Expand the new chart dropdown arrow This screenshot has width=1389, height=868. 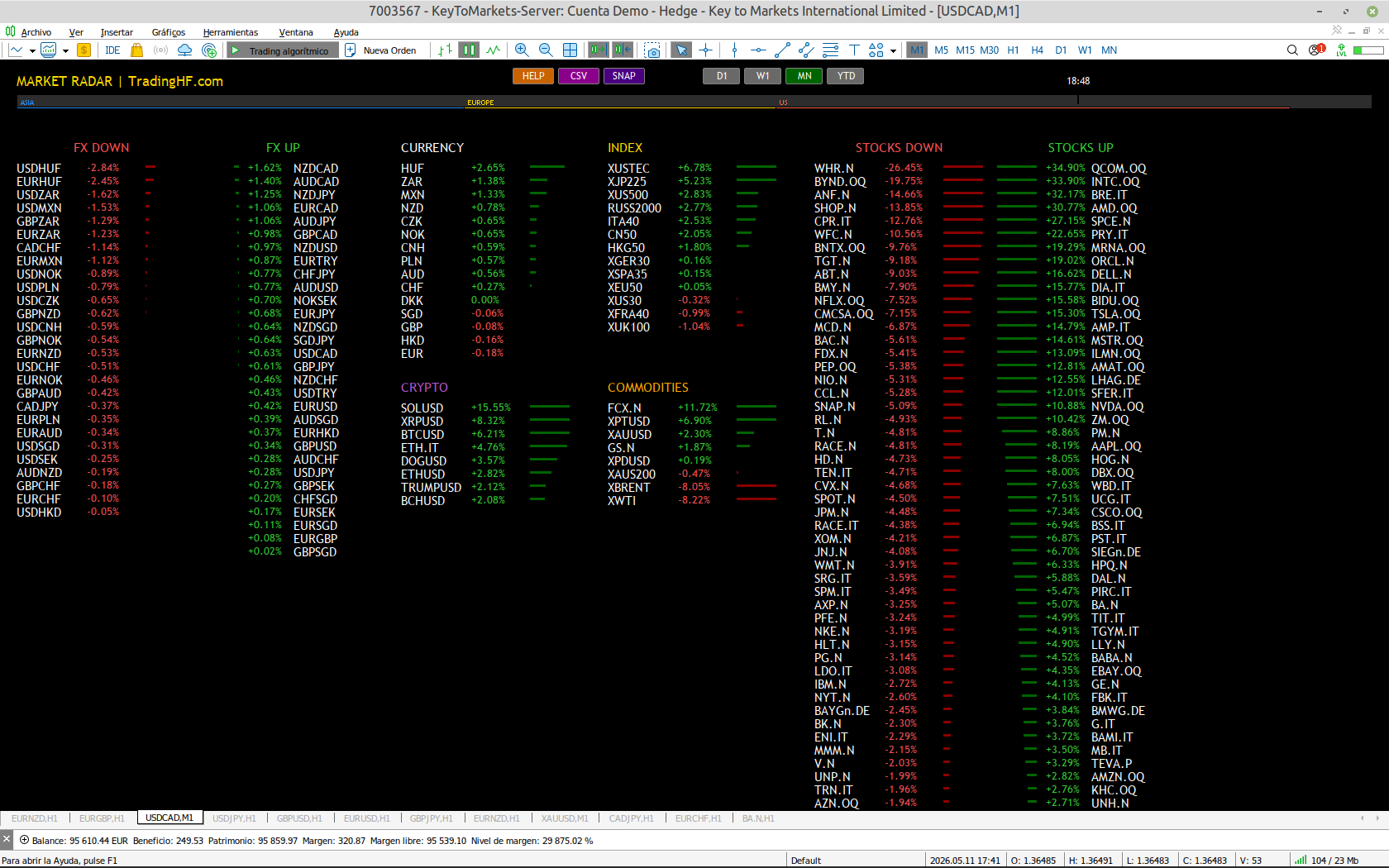click(32, 50)
